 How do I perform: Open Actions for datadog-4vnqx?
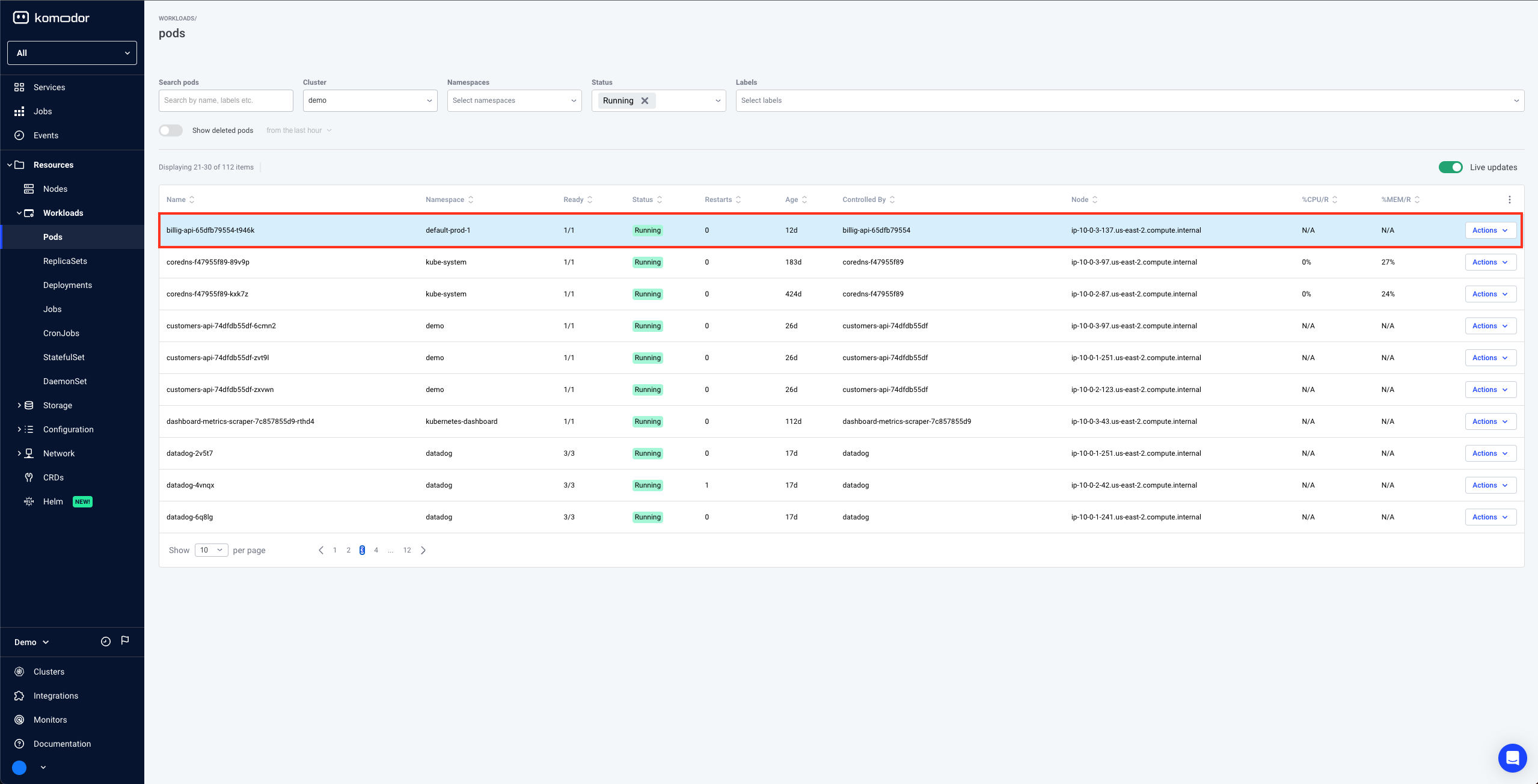[x=1491, y=485]
